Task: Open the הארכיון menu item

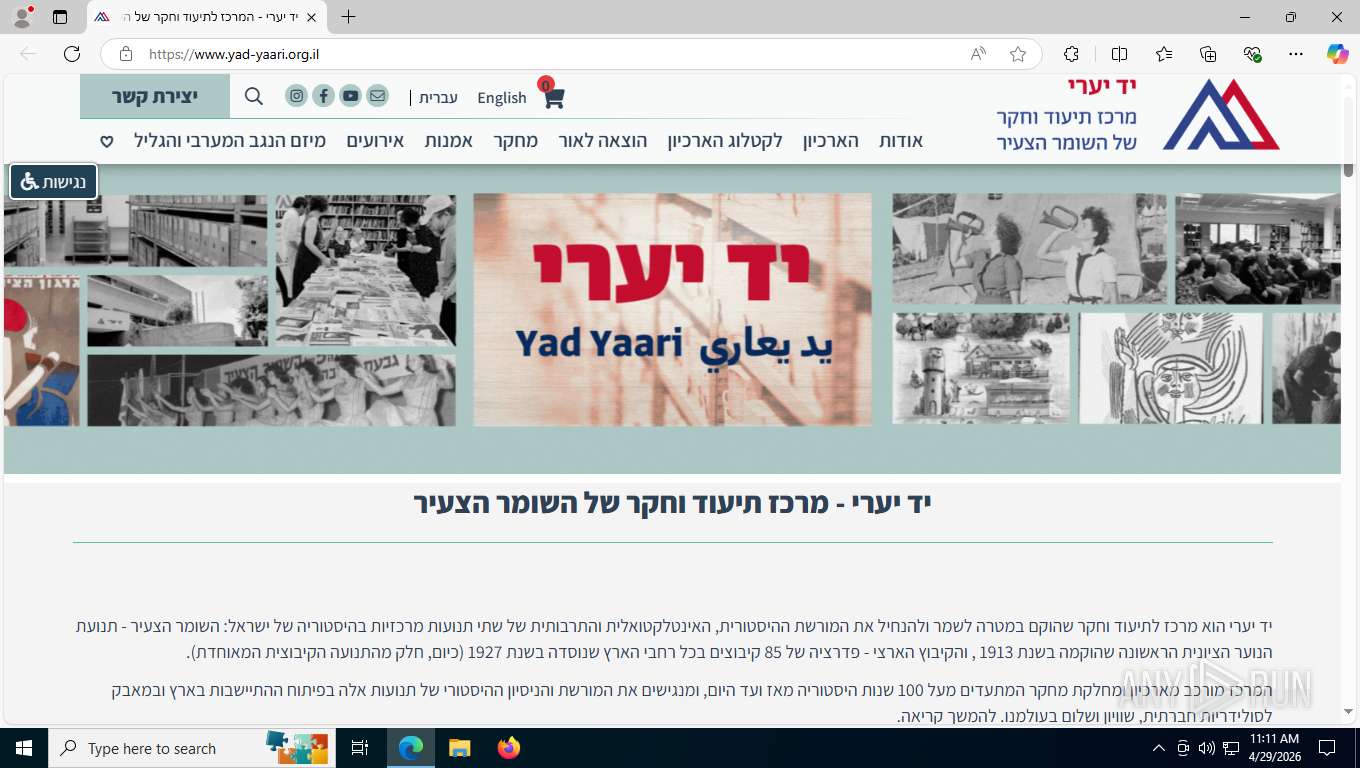Action: (x=831, y=141)
